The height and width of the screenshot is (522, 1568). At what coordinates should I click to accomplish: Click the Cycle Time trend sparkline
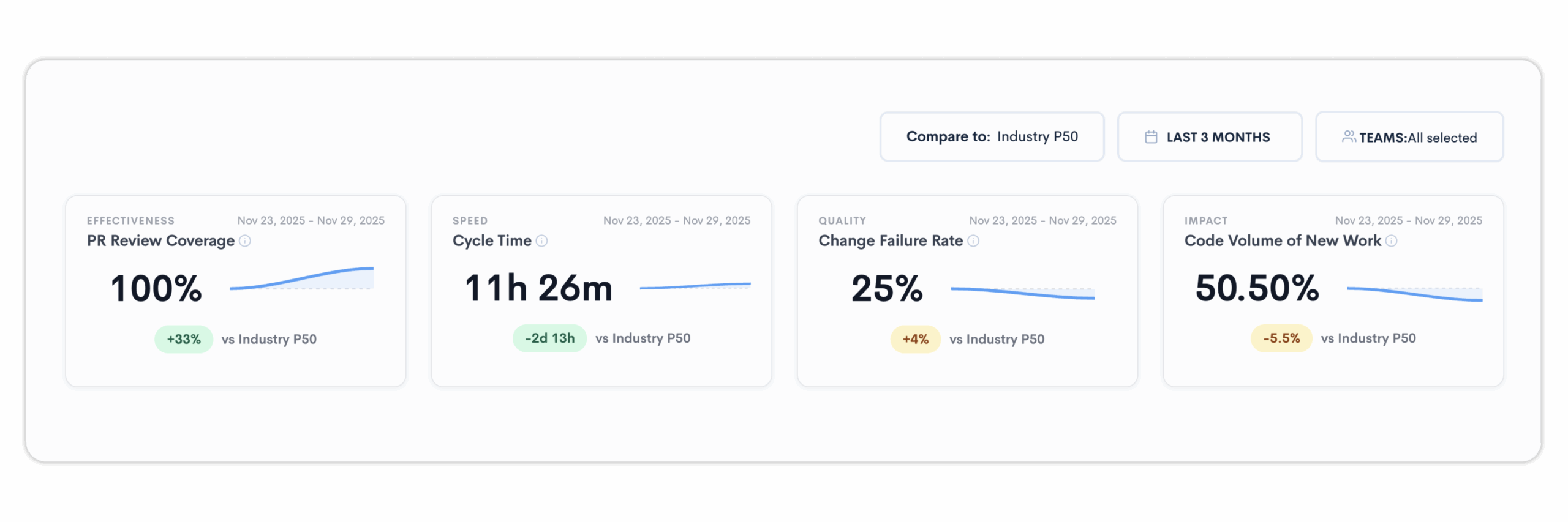695,286
